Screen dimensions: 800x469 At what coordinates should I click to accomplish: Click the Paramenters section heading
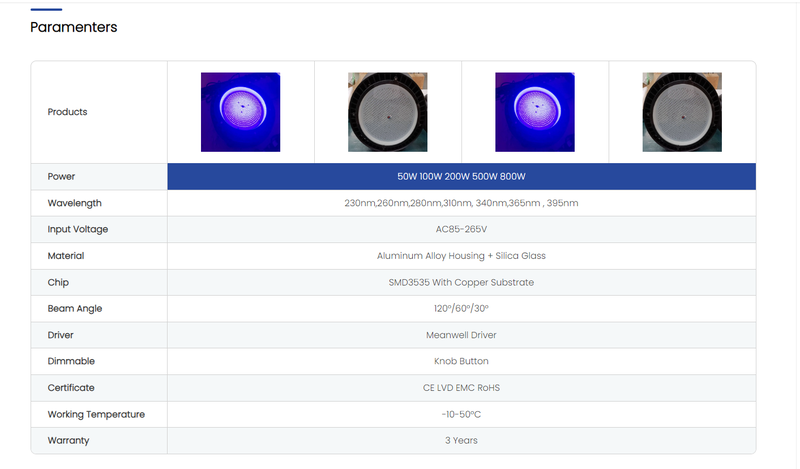pyautogui.click(x=74, y=27)
